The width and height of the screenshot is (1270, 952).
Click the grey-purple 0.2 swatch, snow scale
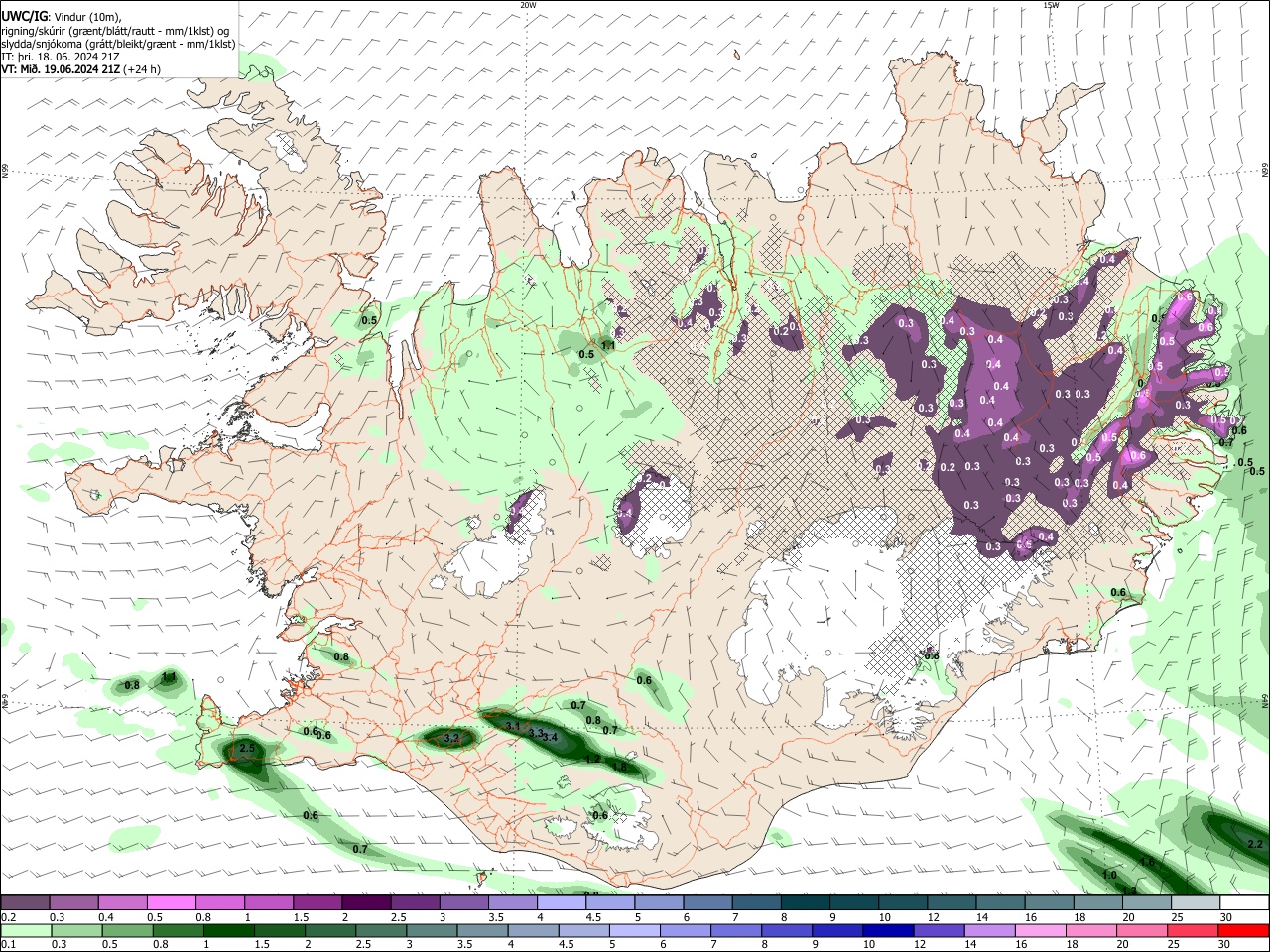(x=25, y=903)
